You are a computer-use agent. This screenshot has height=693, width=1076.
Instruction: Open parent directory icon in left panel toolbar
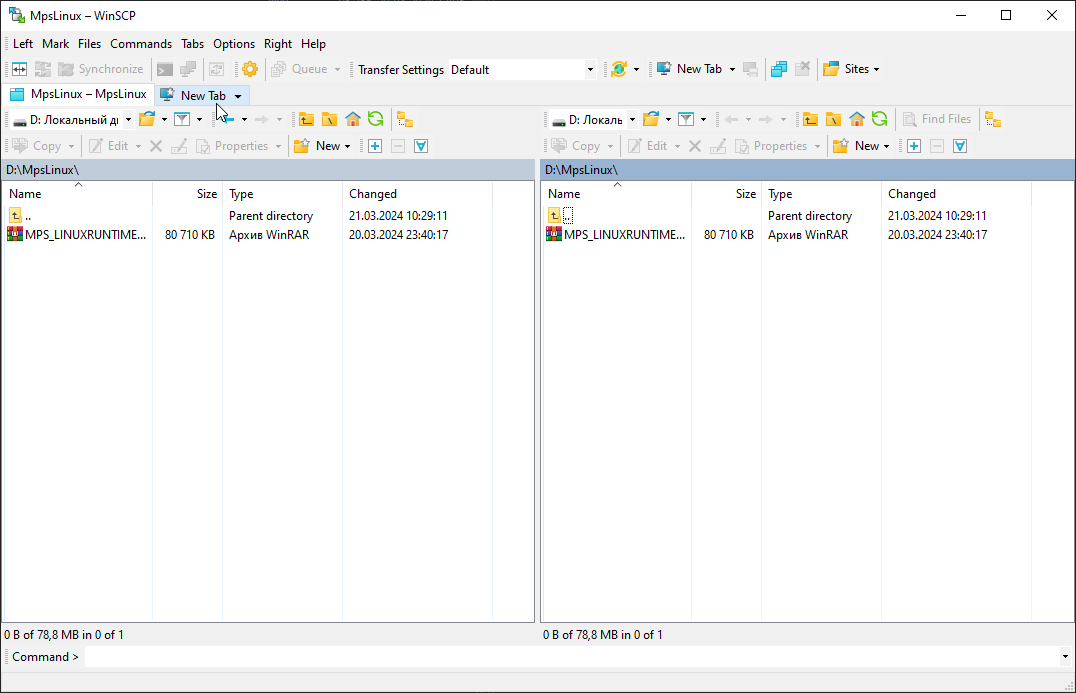(306, 119)
